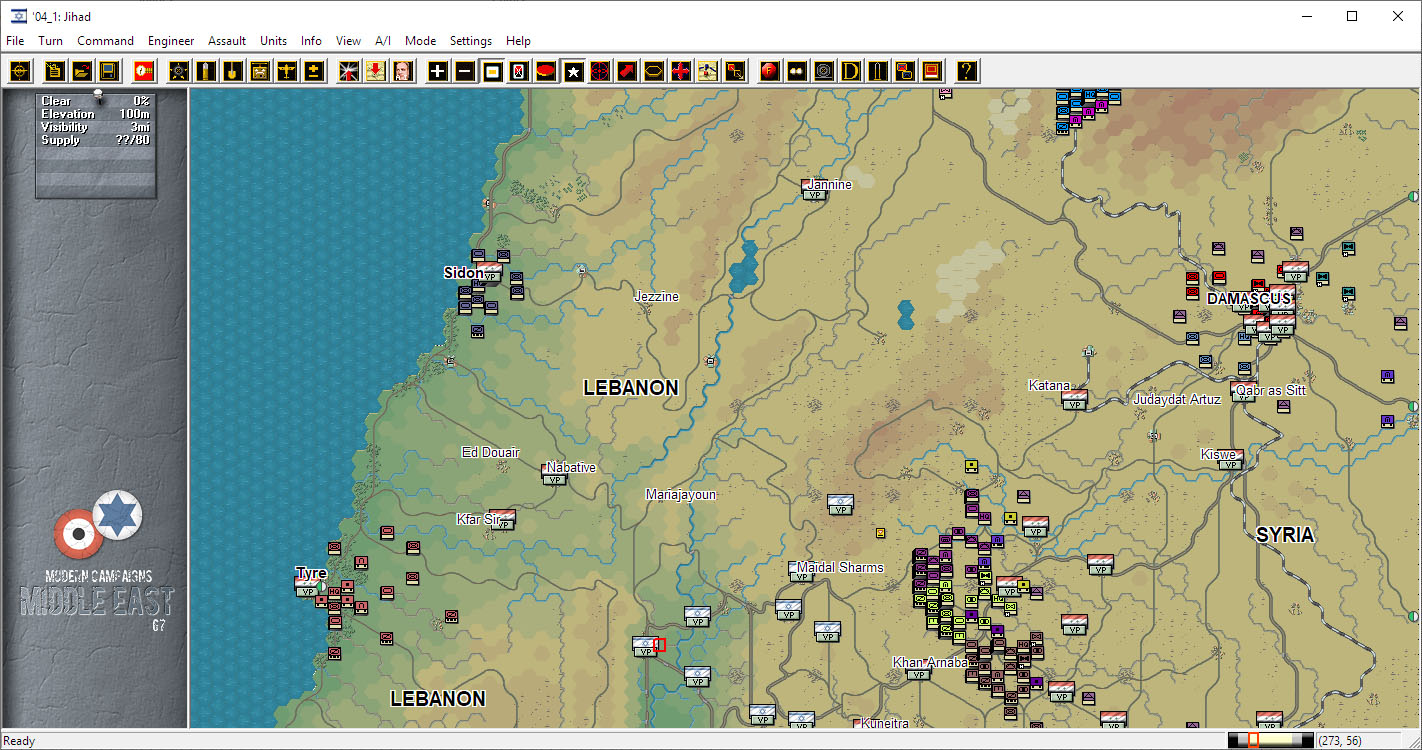Click the plus-over-minus toolbar icon
This screenshot has width=1422, height=750.
[314, 71]
